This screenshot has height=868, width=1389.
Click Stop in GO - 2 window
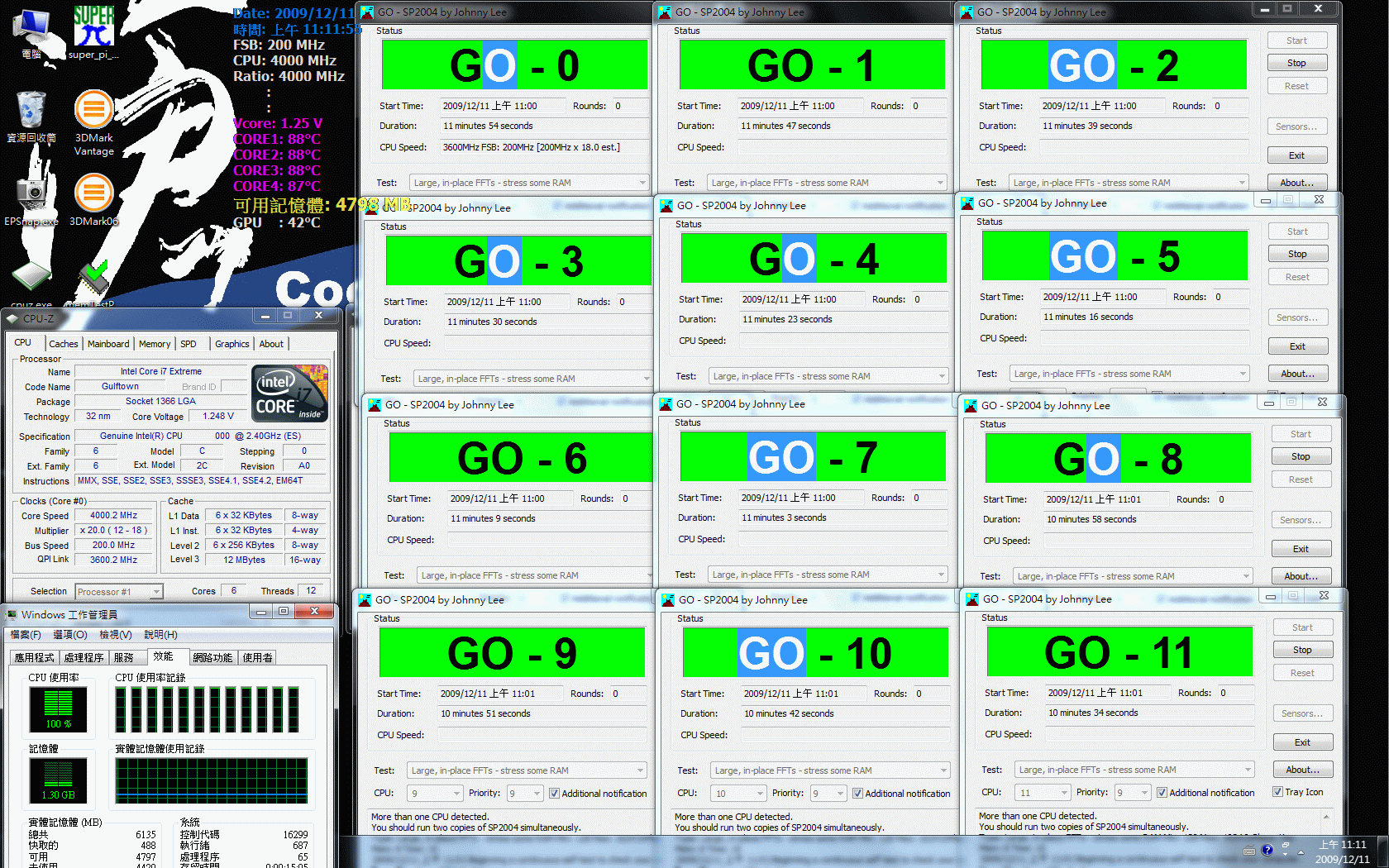point(1296,63)
